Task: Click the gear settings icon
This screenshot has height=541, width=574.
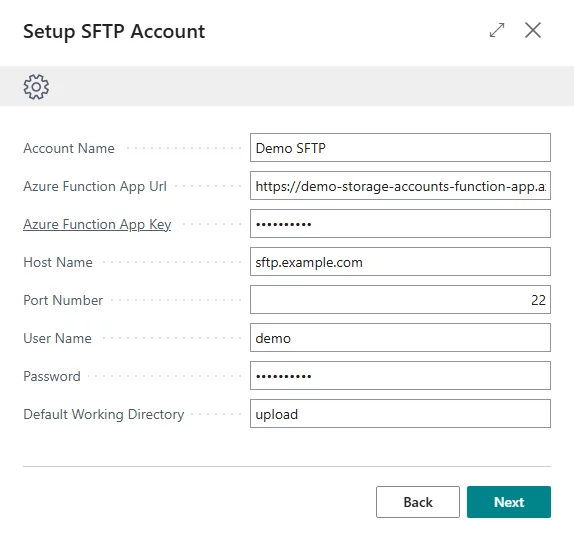Action: [36, 87]
